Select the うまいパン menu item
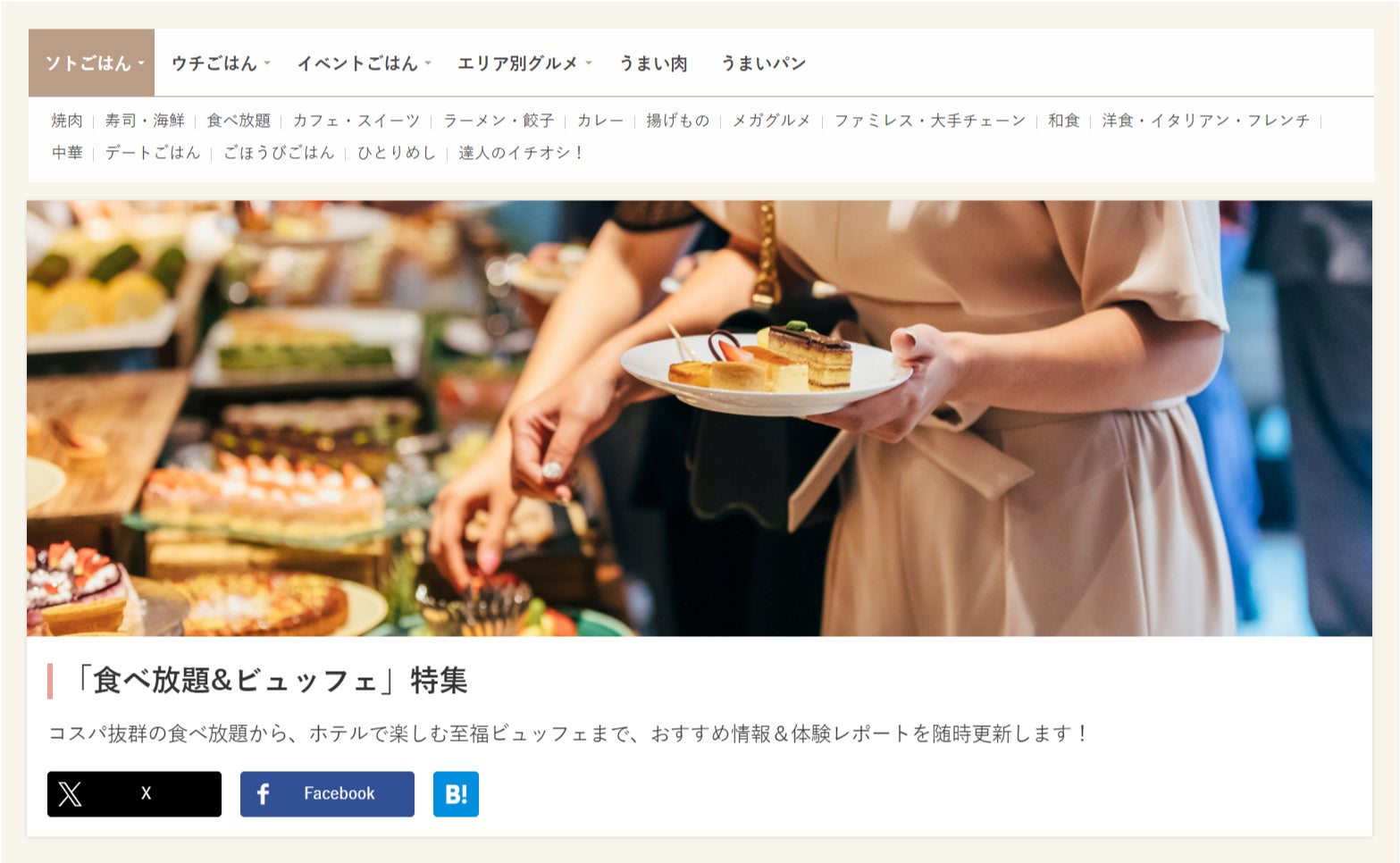Screen dimensions: 1400x863 click(763, 63)
